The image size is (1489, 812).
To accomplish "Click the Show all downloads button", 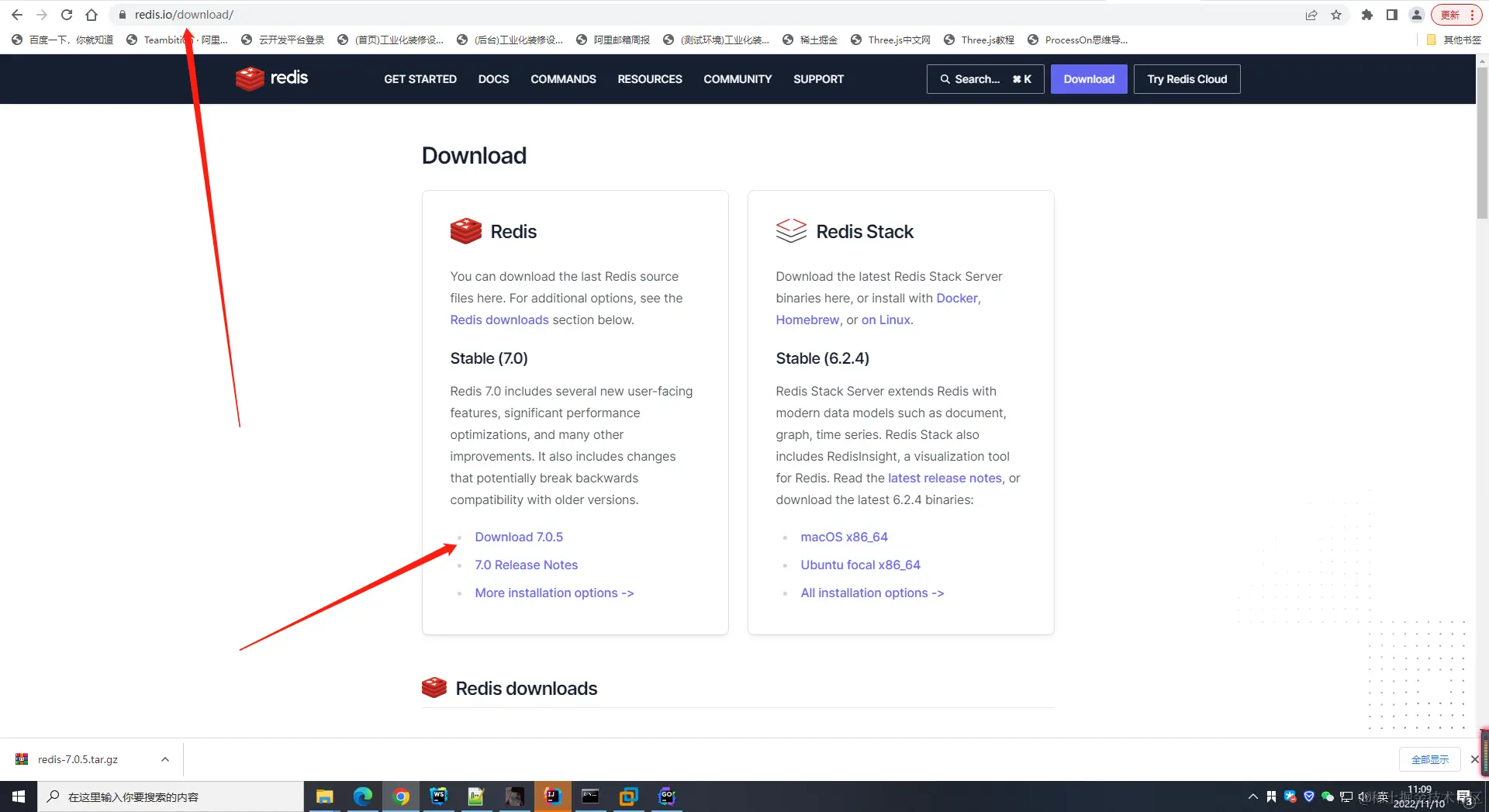I will (x=1430, y=759).
